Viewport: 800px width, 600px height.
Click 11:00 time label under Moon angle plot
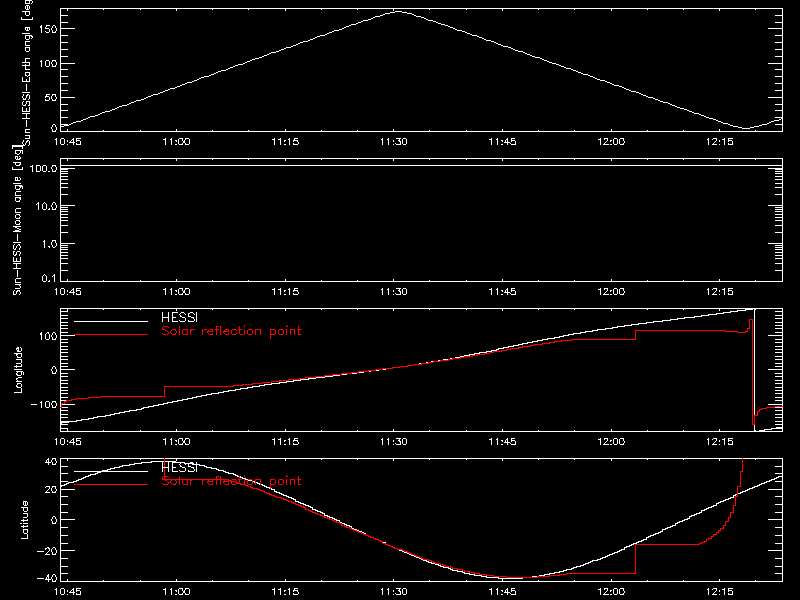coord(177,292)
